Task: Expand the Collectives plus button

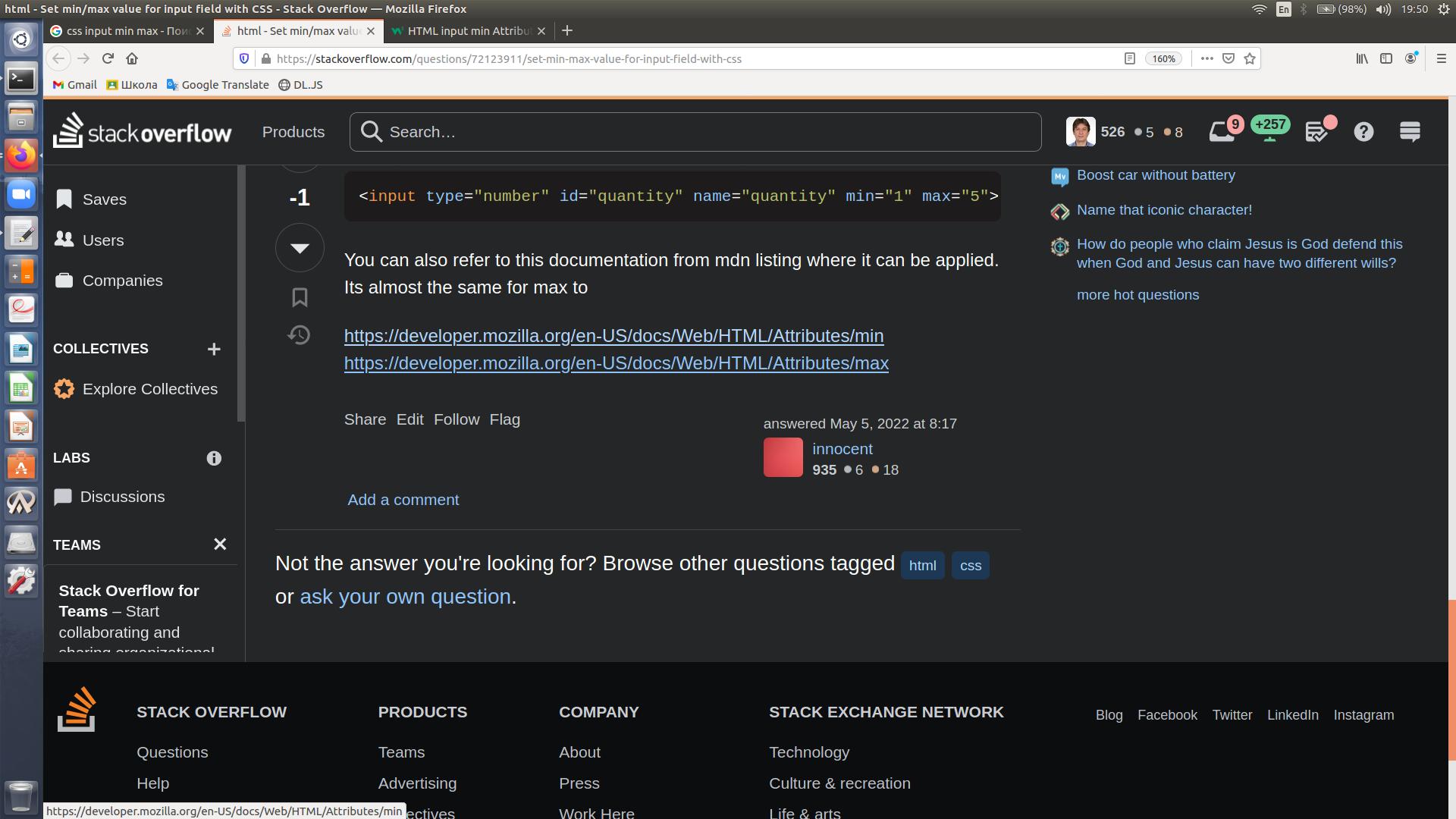Action: 214,349
